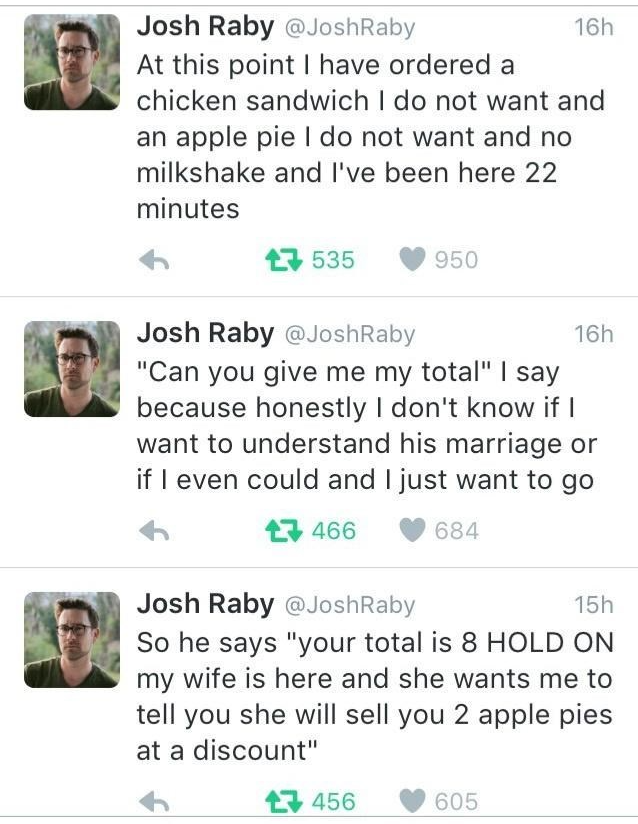Reply to the "Can you give me my total" tweet
638x824 pixels.
pyautogui.click(x=154, y=530)
